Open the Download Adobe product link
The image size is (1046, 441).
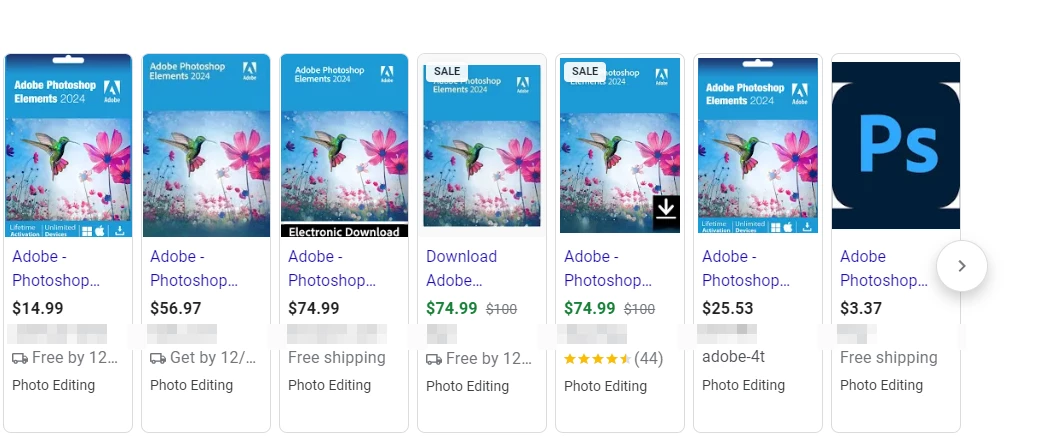[462, 268]
